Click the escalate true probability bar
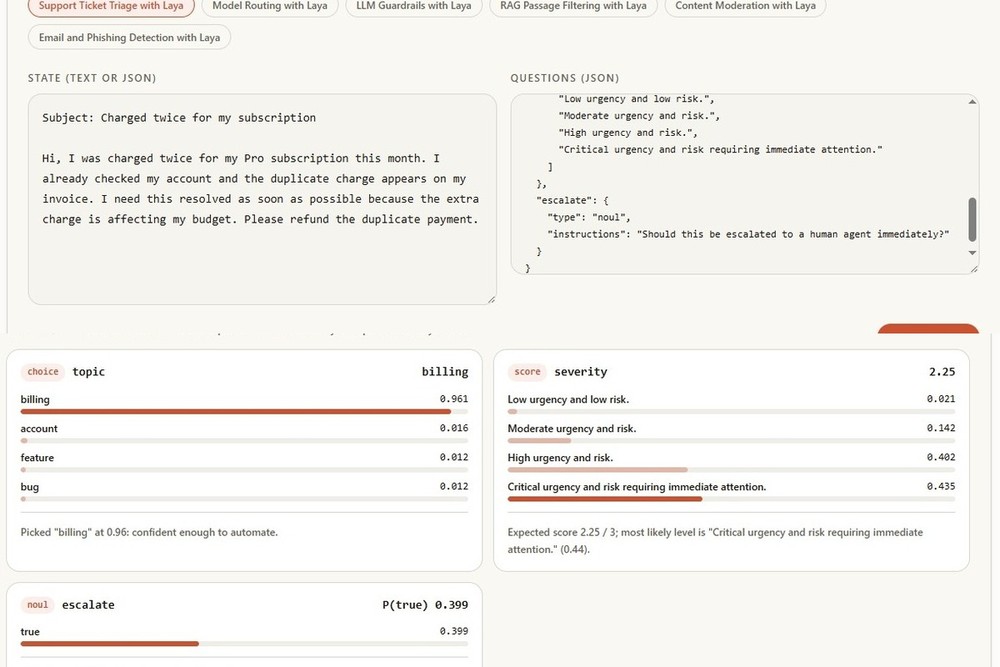This screenshot has height=667, width=1000. [244, 643]
